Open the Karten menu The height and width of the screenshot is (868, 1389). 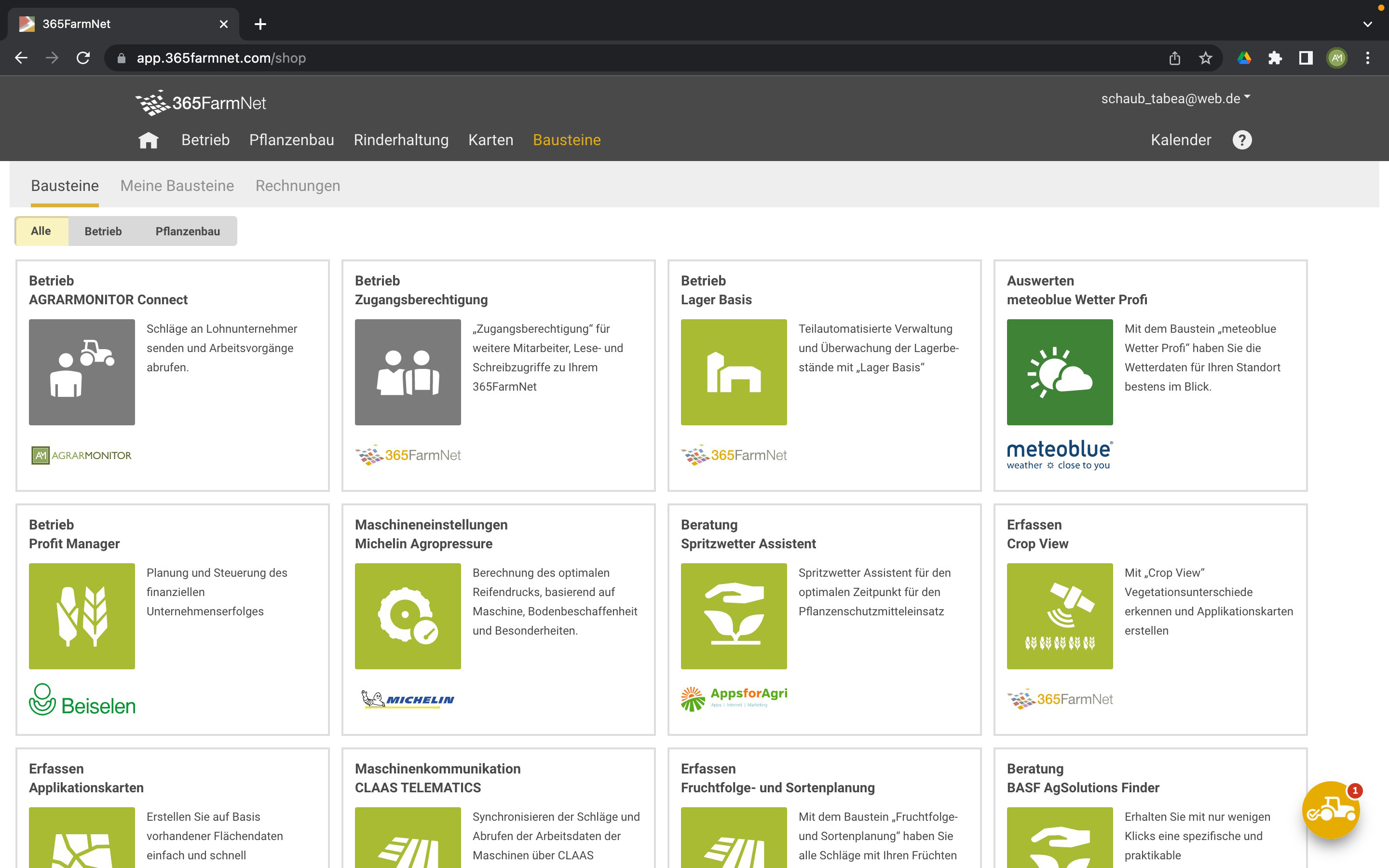tap(491, 140)
